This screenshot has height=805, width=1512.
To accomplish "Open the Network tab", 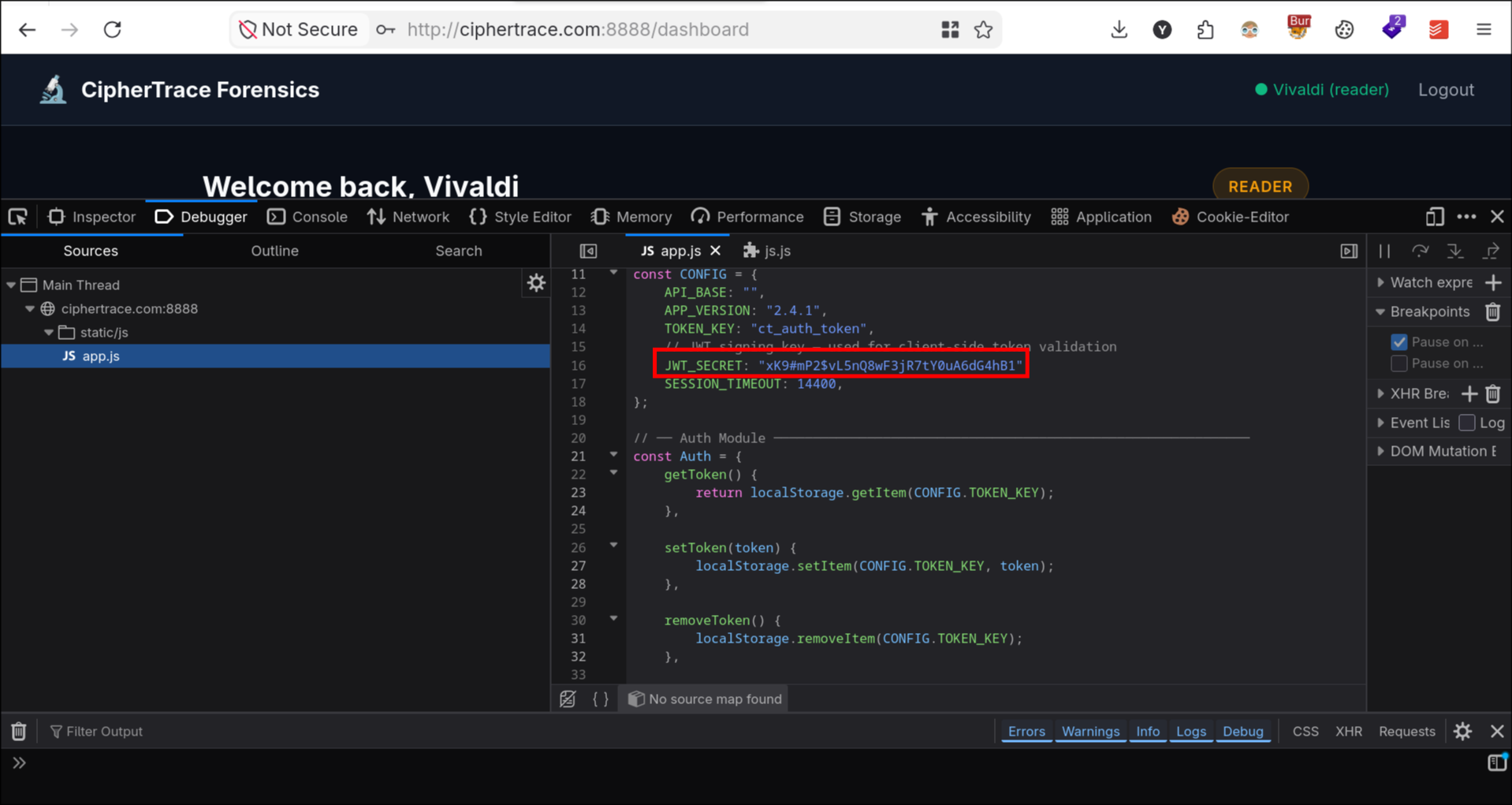I will [x=408, y=217].
